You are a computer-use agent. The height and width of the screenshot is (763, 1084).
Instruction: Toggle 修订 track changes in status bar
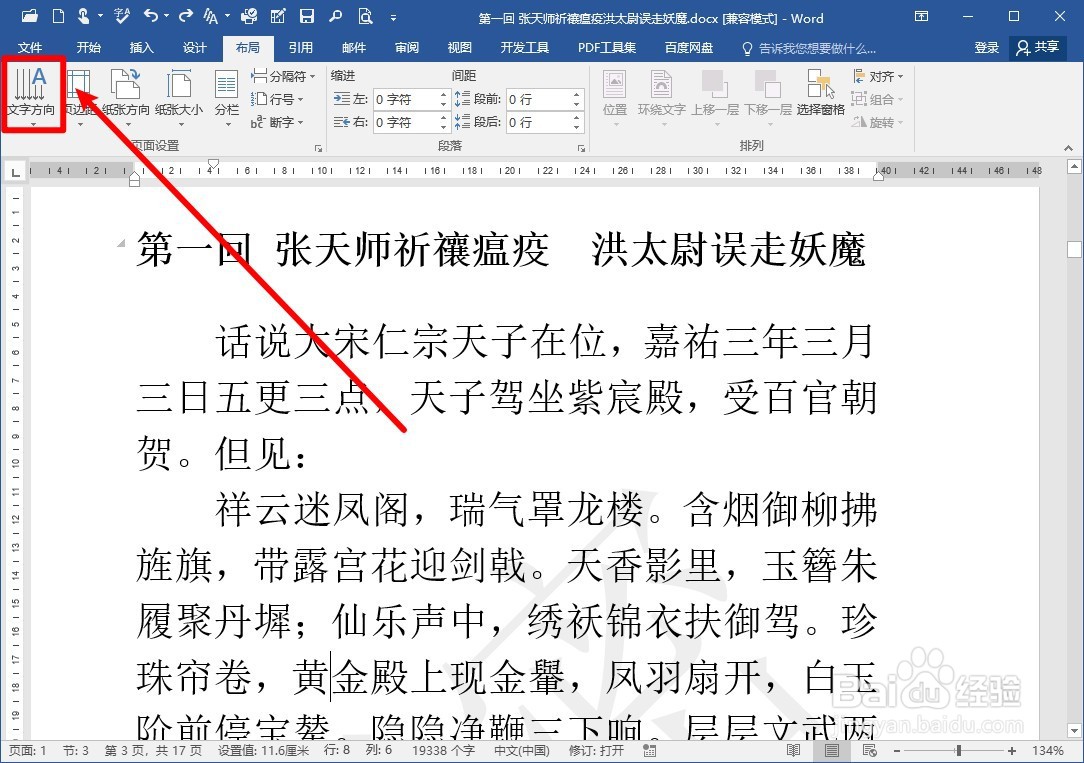(596, 750)
